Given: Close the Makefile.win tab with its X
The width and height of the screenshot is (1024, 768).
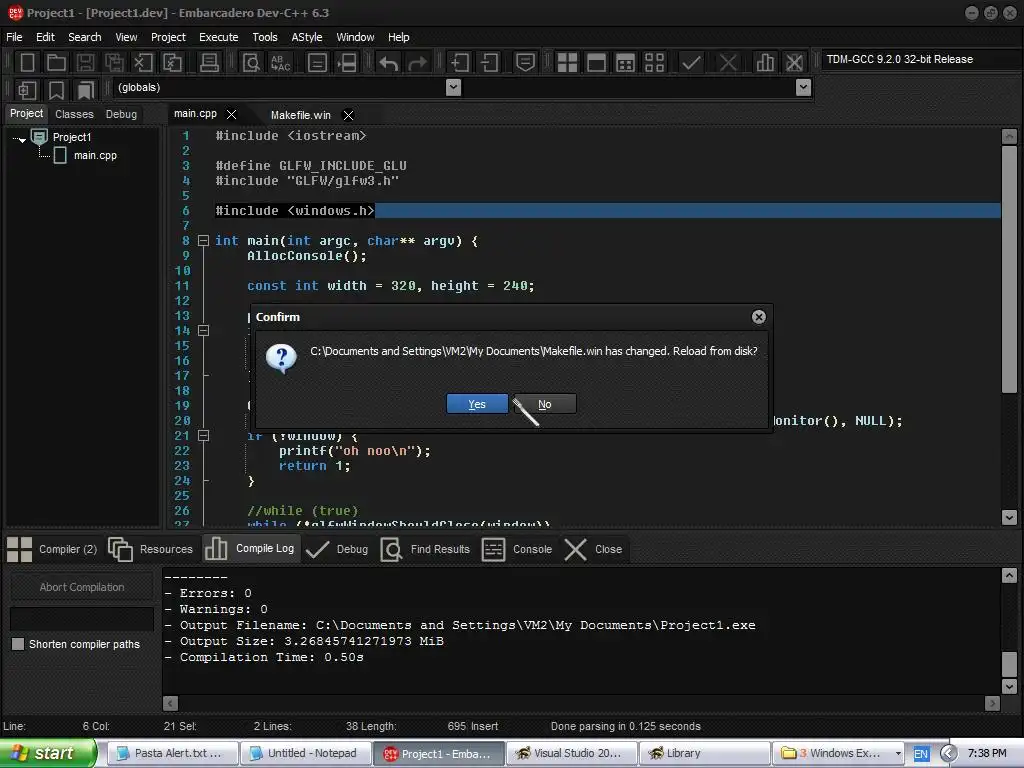Looking at the screenshot, I should coord(349,115).
